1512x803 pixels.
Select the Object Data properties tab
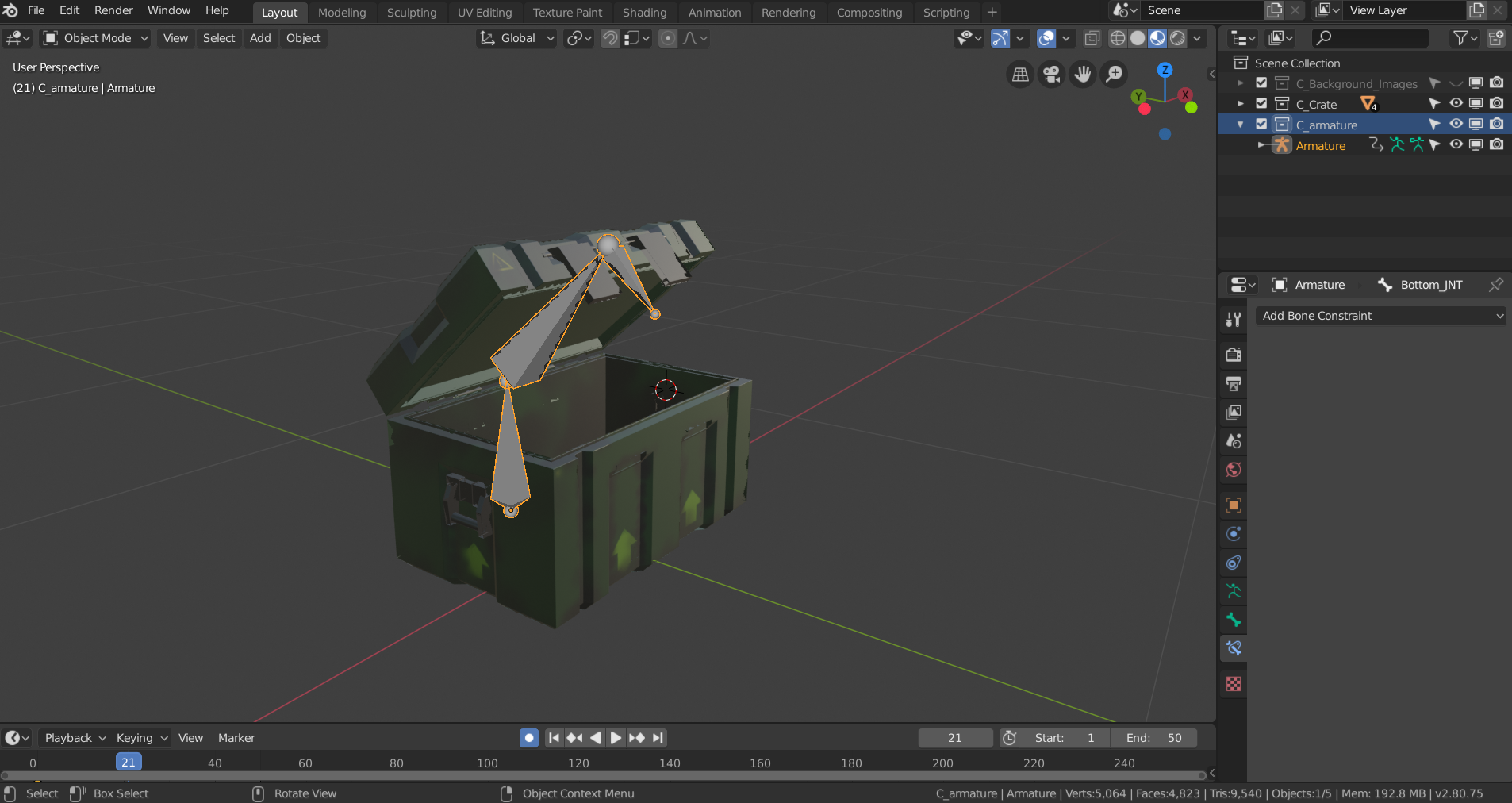[1234, 591]
